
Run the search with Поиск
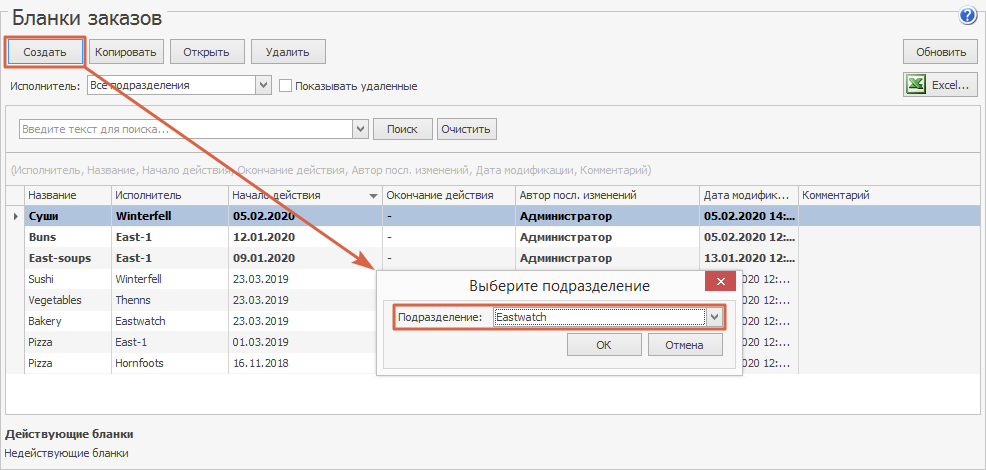(402, 129)
